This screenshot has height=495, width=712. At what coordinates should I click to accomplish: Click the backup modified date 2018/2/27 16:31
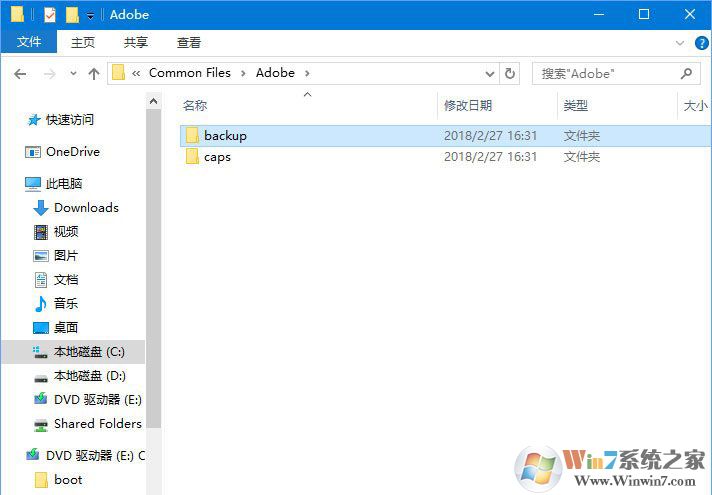tap(490, 136)
